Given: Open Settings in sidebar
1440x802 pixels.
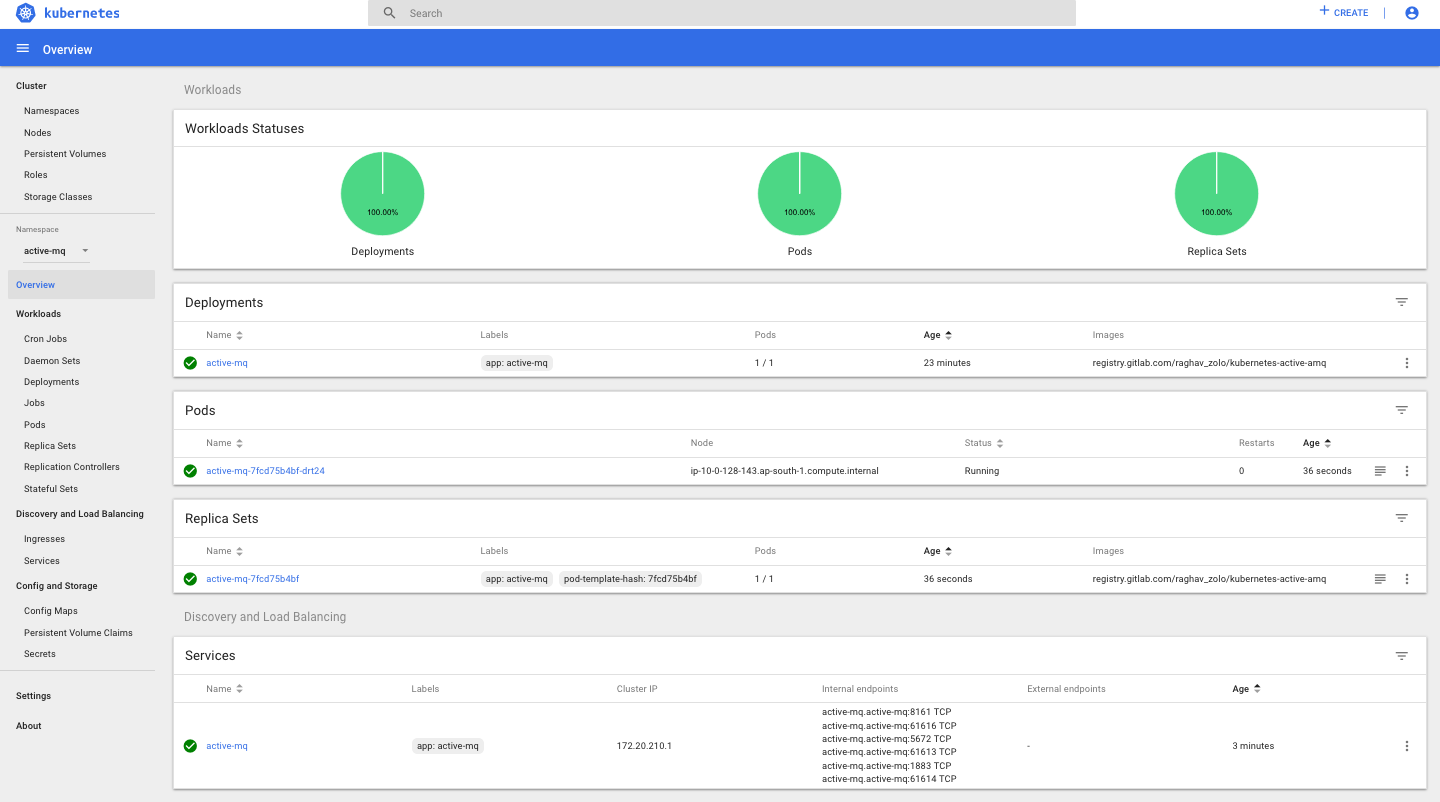Looking at the screenshot, I should [33, 696].
